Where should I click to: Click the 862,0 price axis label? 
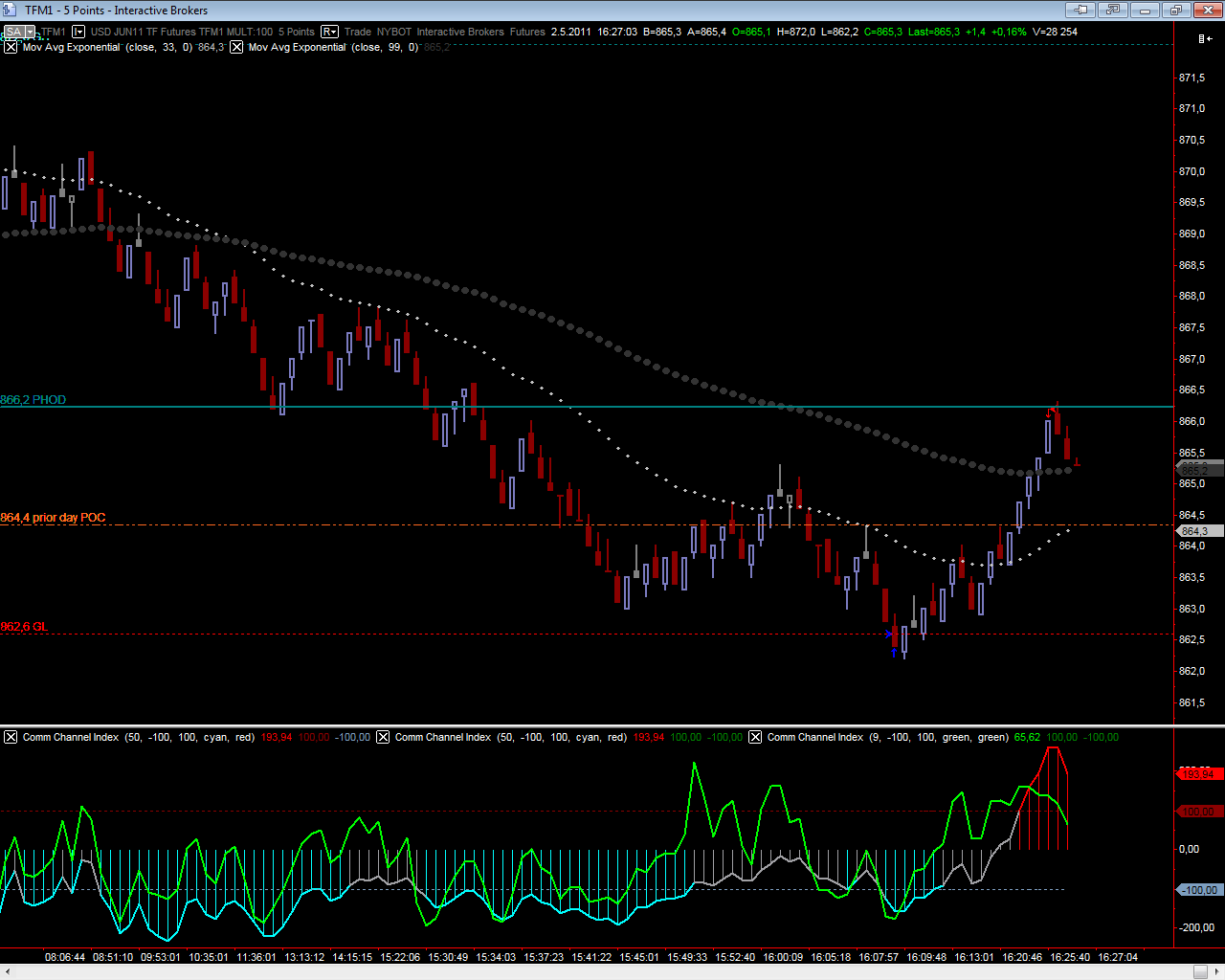tap(1192, 671)
